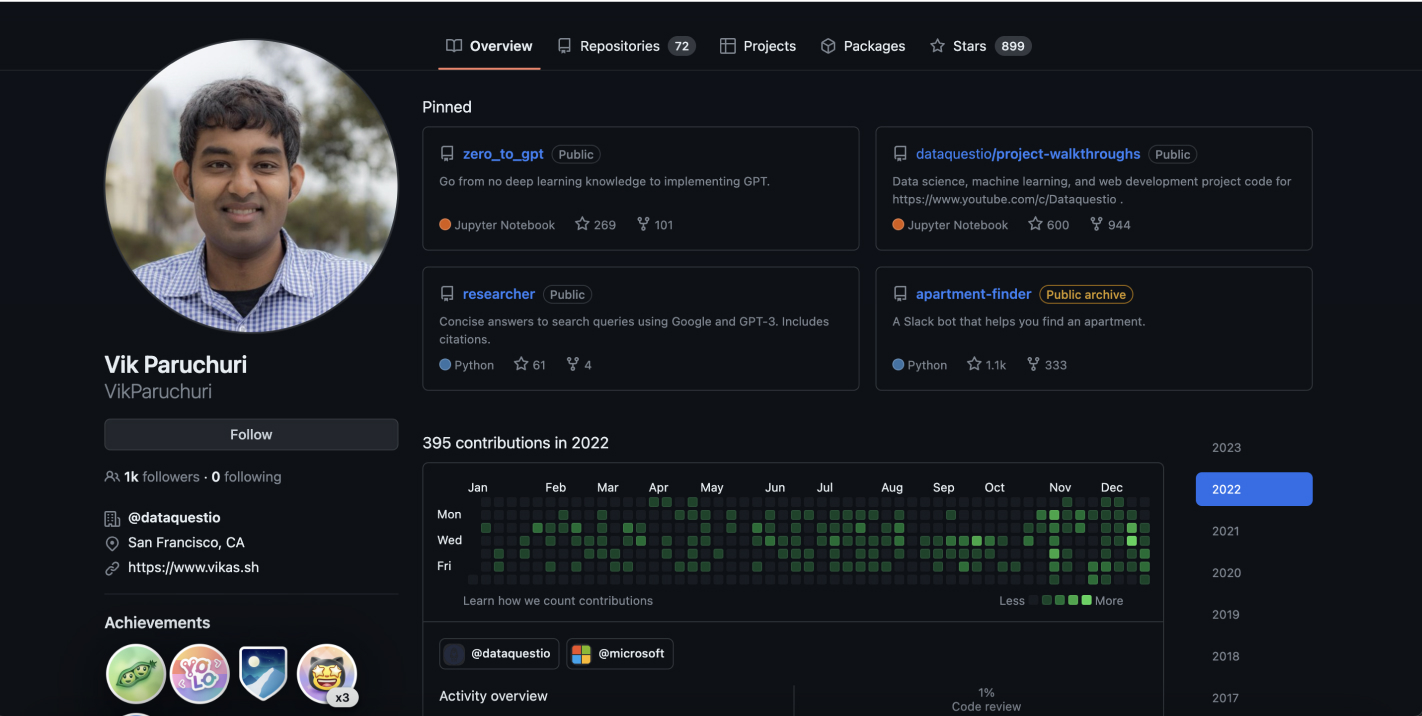1422x716 pixels.
Task: Open the Repositories tab
Action: point(625,46)
